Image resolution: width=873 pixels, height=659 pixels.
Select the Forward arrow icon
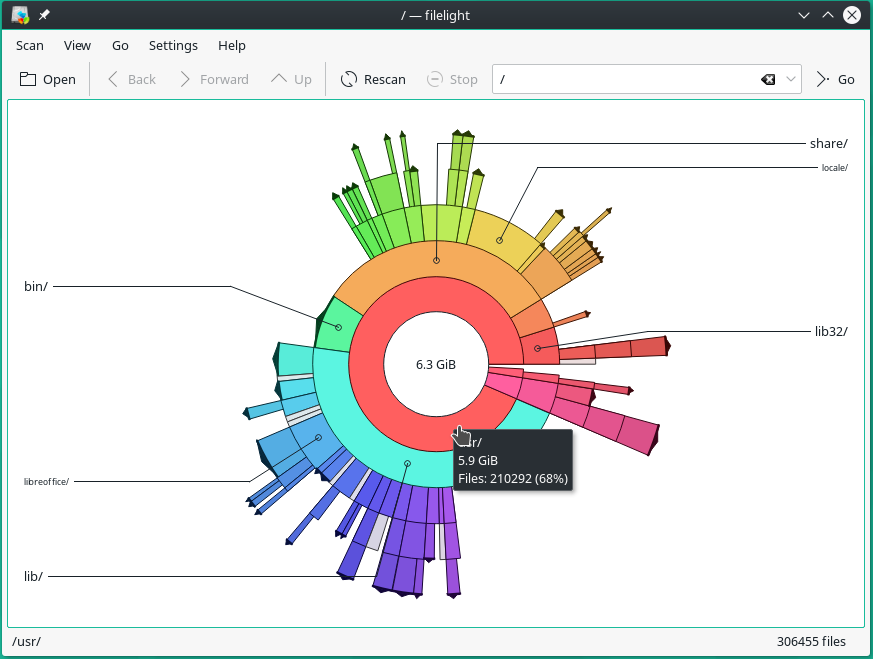point(184,79)
